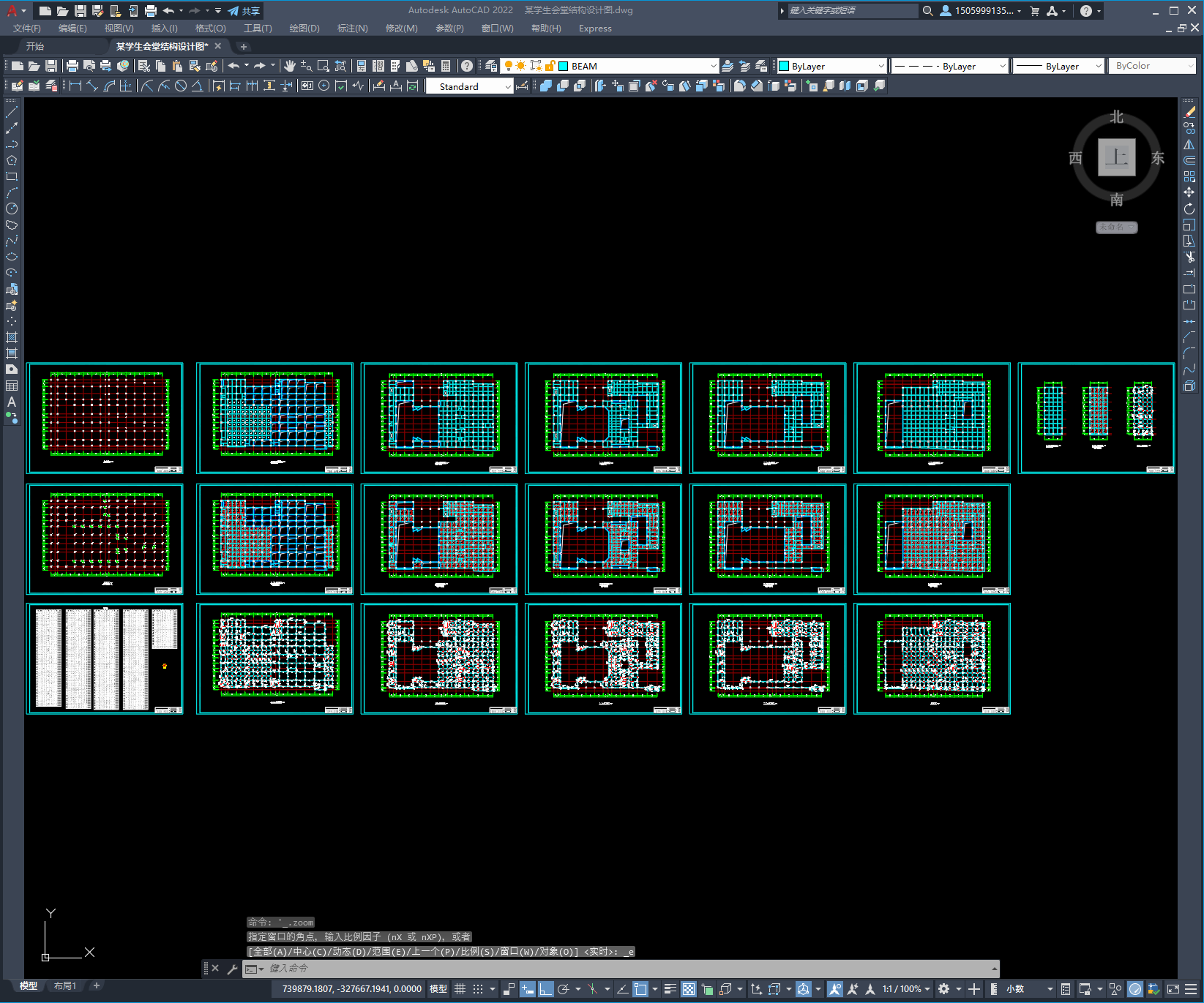Toggle Ortho mode in the status bar
The image size is (1204, 1003).
(546, 989)
